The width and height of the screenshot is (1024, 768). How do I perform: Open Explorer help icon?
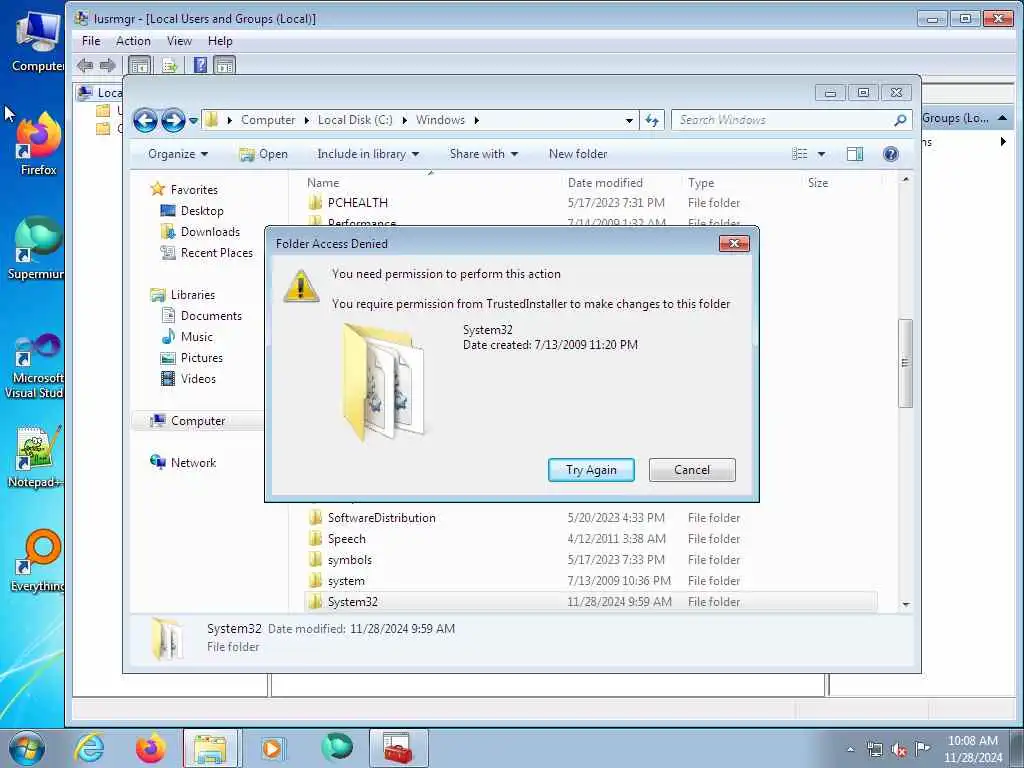point(891,154)
